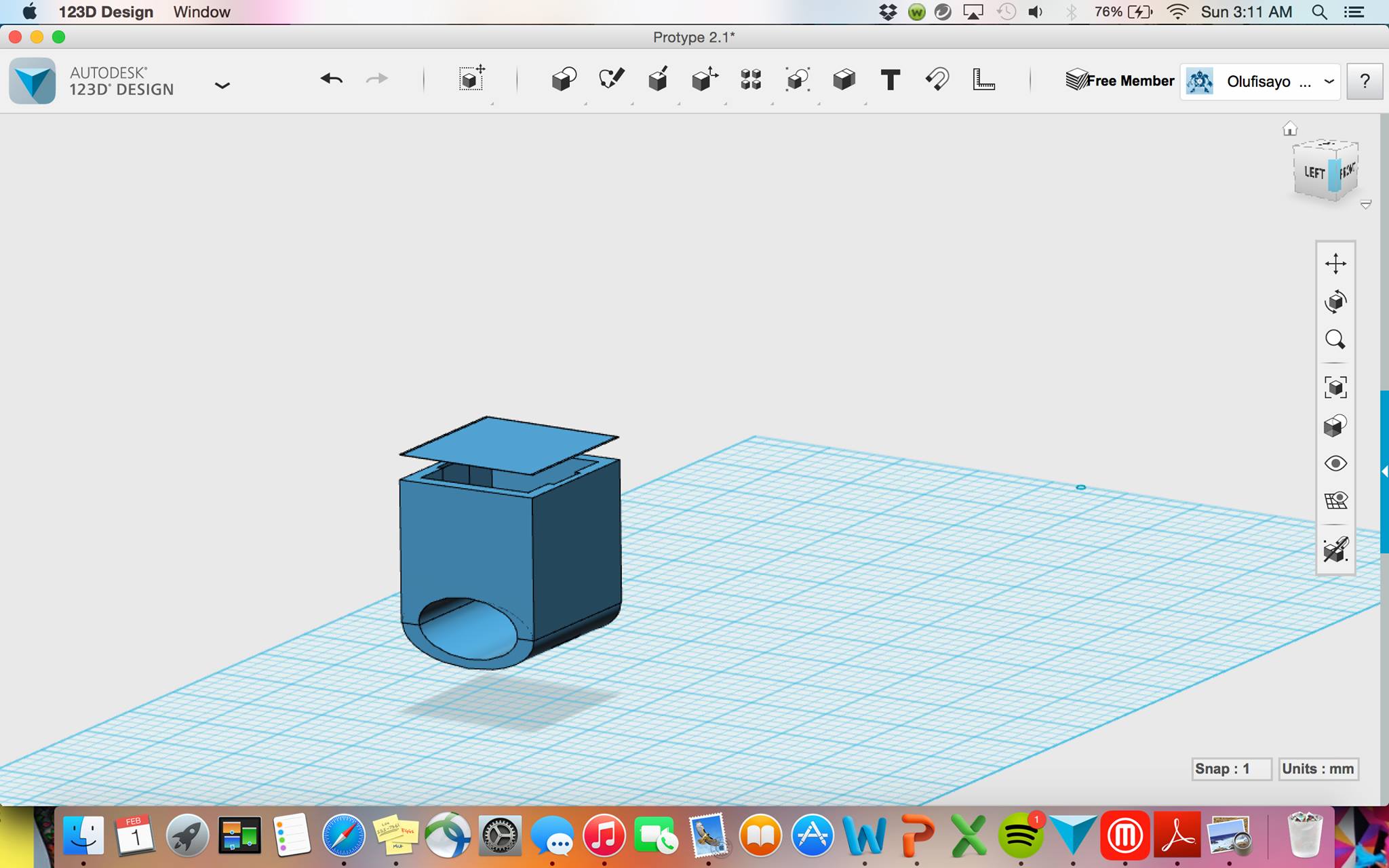Screen dimensions: 1389x868
Task: Toggle grid visibility icon
Action: click(x=1335, y=501)
